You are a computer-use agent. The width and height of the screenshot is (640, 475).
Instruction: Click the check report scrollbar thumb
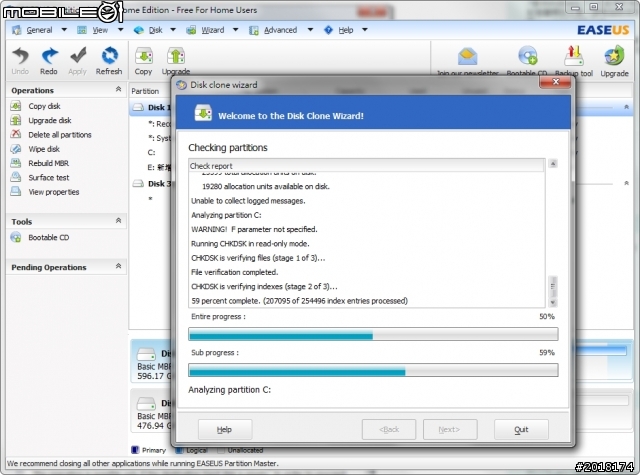[553, 286]
